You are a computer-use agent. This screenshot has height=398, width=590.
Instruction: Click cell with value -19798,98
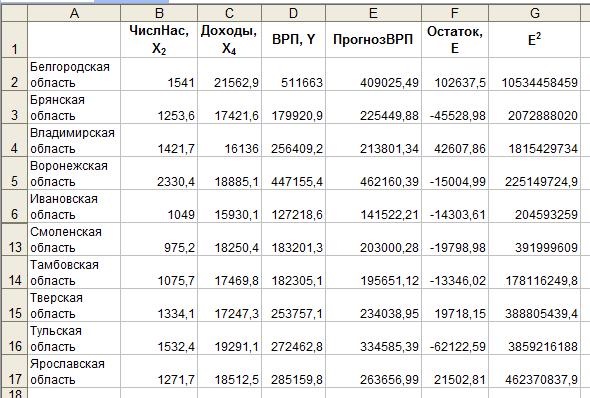point(455,239)
